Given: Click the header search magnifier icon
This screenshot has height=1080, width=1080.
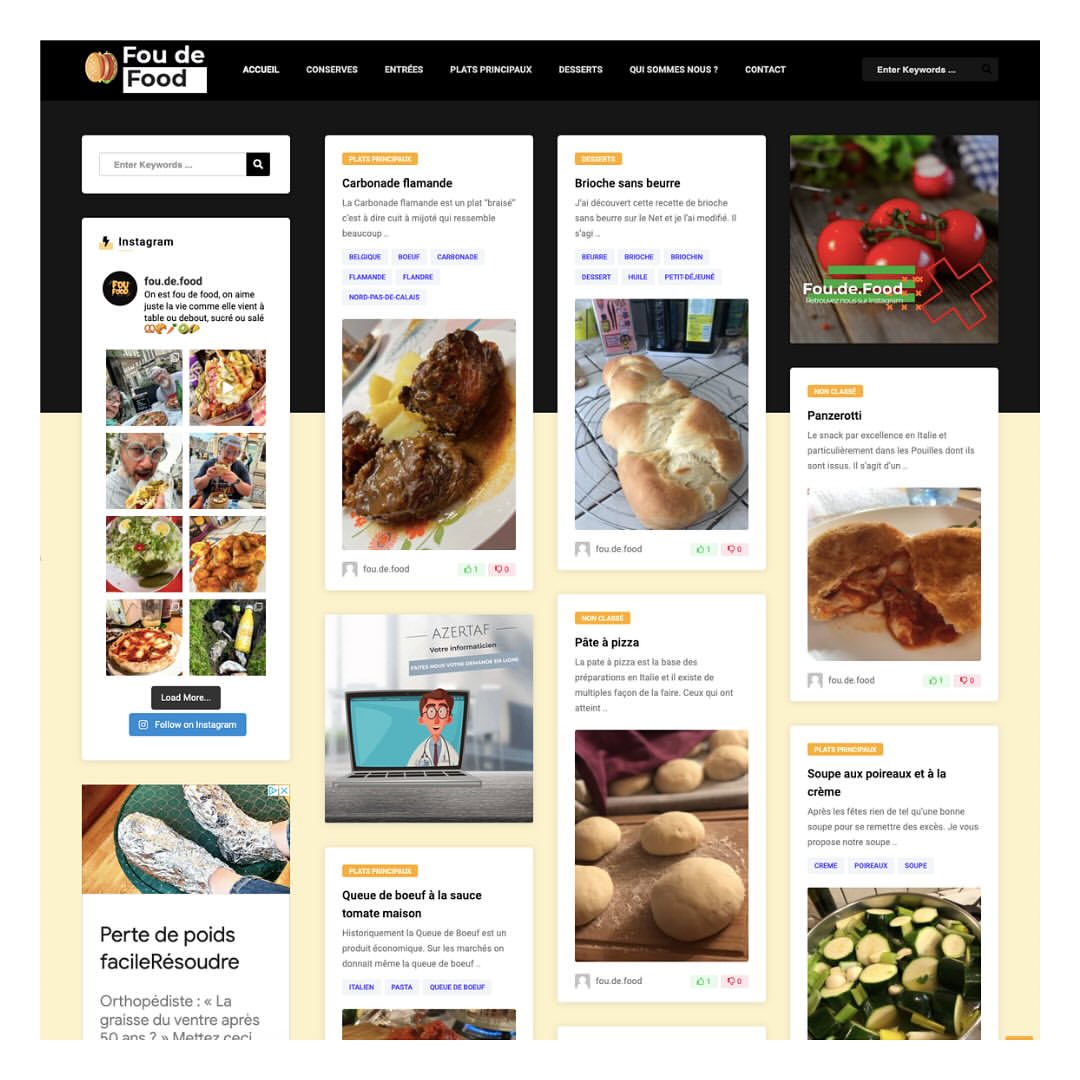Looking at the screenshot, I should click(x=986, y=69).
